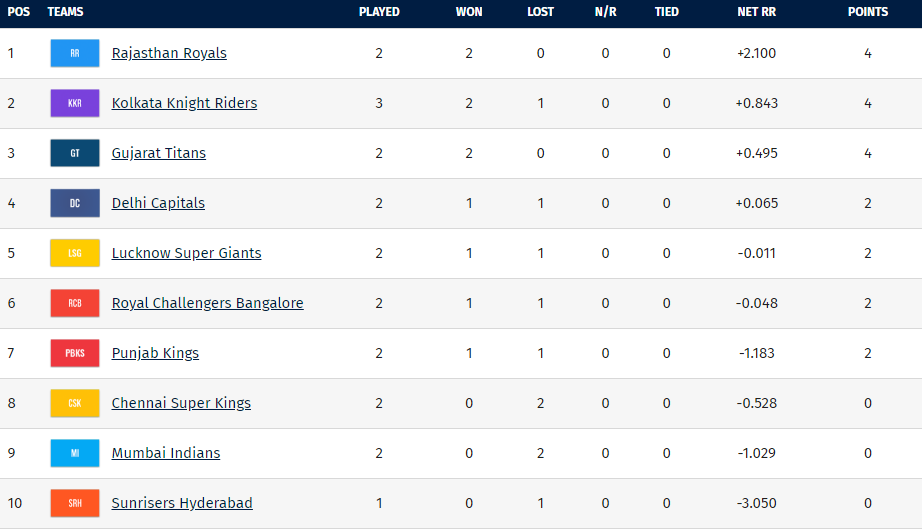Image resolution: width=923 pixels, height=530 pixels.
Task: Click the NET RR column header
Action: pyautogui.click(x=756, y=12)
